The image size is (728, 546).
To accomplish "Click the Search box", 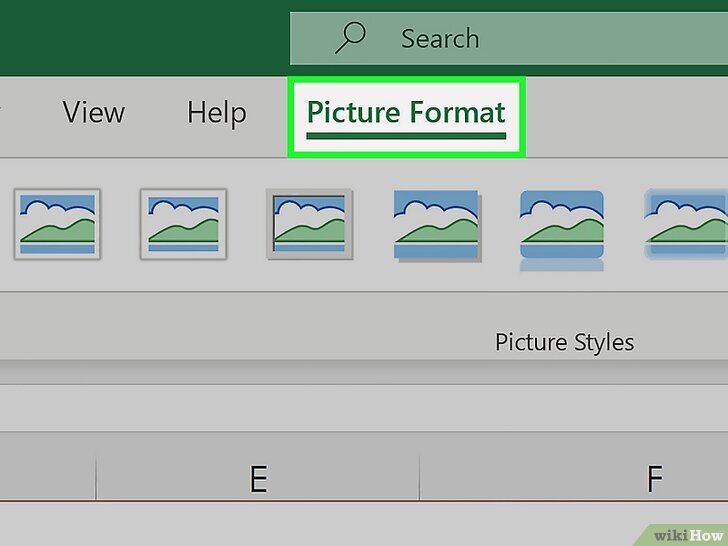I will 509,39.
